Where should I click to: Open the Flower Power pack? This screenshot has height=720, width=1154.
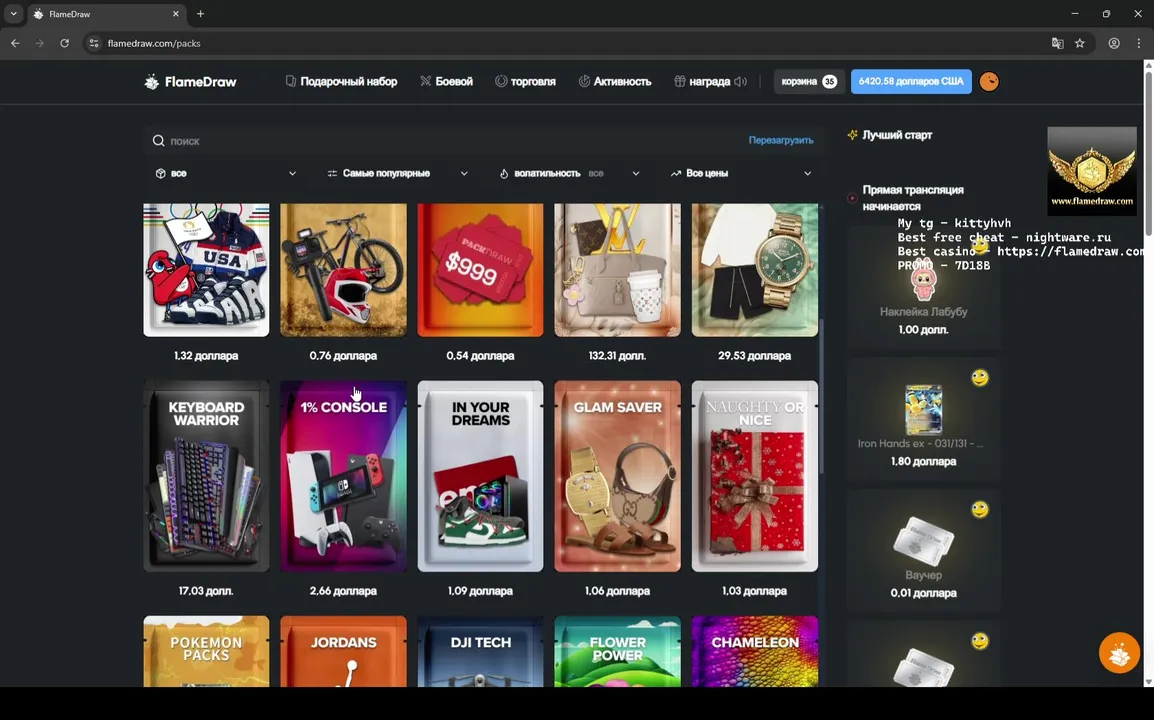(617, 652)
